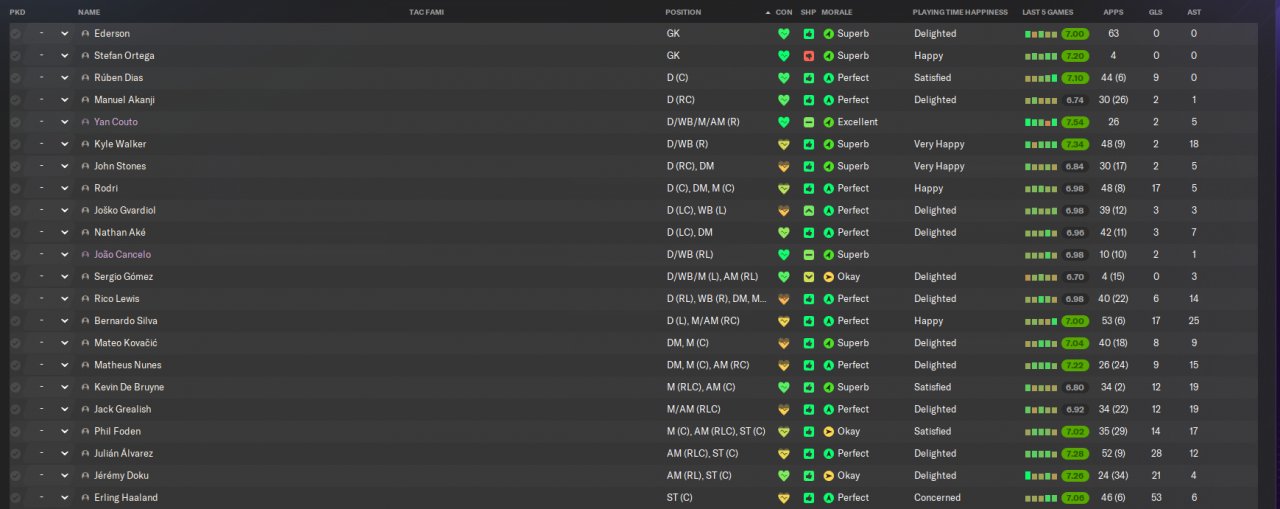
Task: Toggle the picked checkbox for Kevin De Bruyne
Action: (x=15, y=387)
